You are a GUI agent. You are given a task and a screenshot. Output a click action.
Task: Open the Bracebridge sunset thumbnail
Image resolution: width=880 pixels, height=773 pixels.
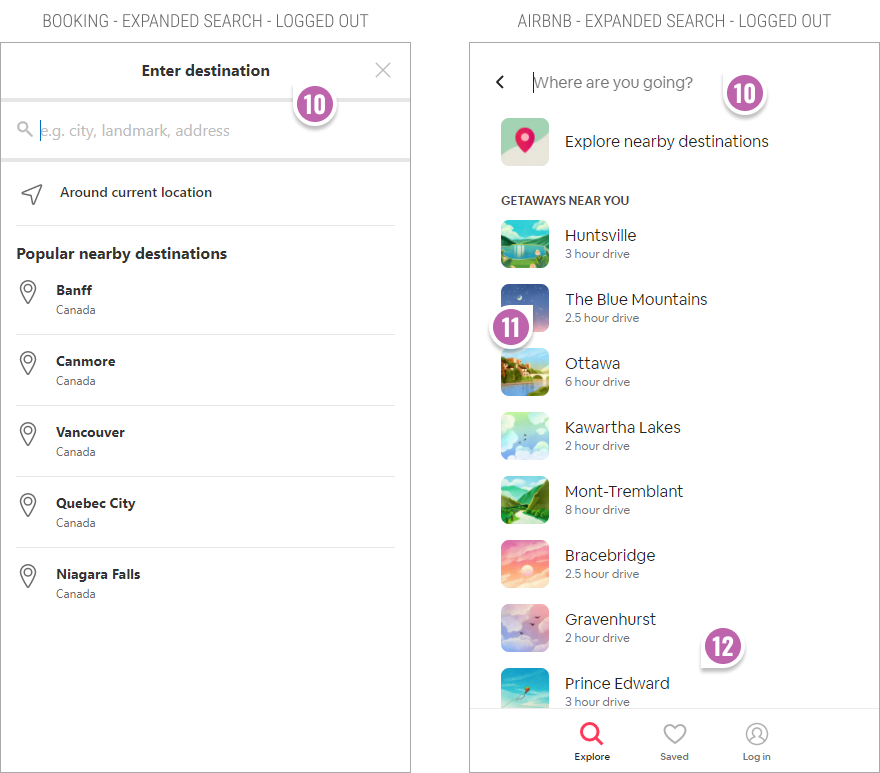[x=525, y=564]
